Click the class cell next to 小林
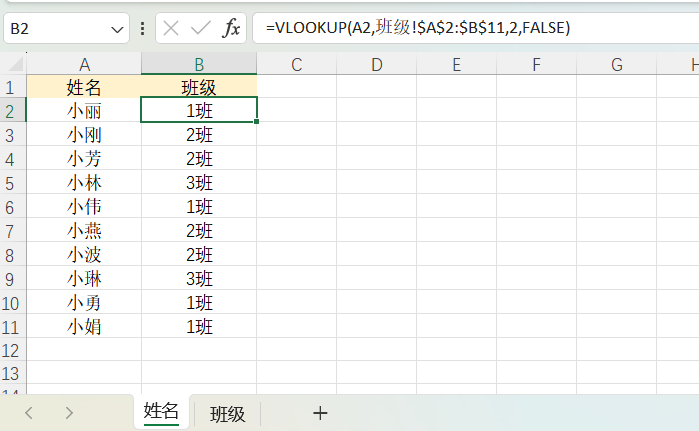The height and width of the screenshot is (431, 699). tap(199, 183)
